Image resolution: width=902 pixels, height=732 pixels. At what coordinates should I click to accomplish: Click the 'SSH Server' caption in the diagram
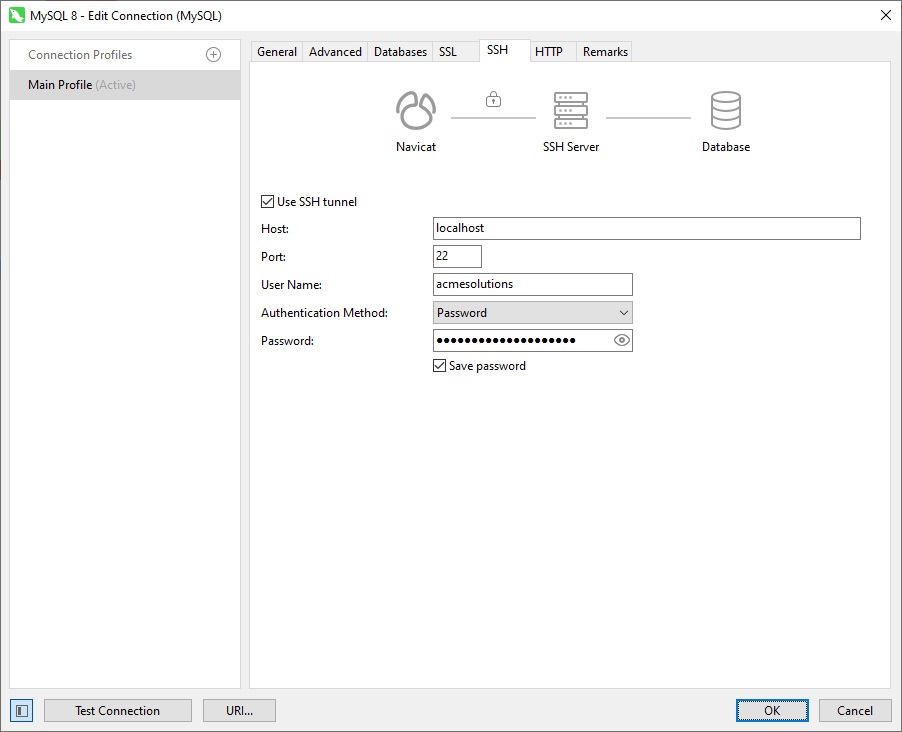[x=571, y=147]
